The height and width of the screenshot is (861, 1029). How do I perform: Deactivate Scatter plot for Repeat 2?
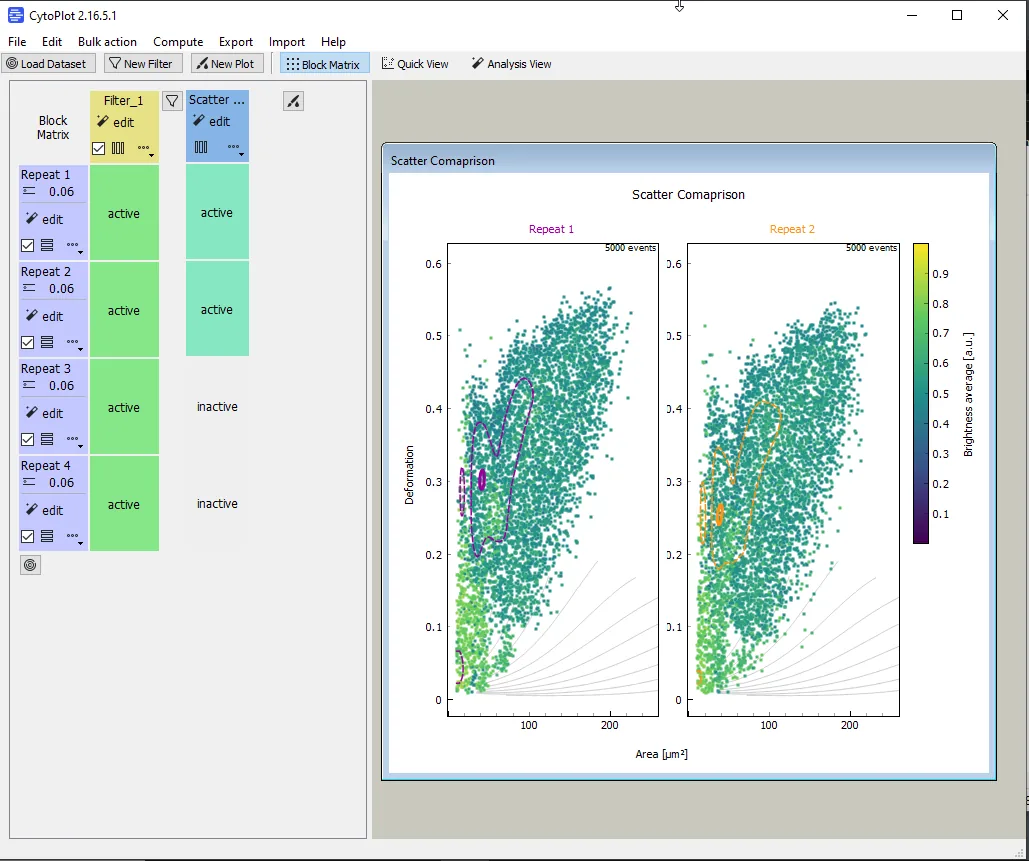pos(217,309)
